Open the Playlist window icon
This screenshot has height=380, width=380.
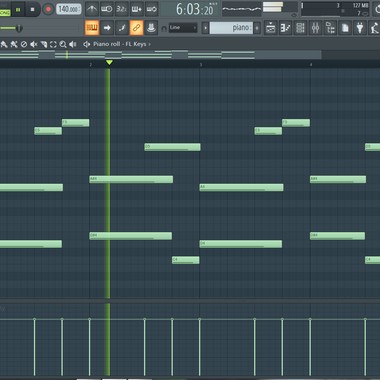pyautogui.click(x=271, y=28)
